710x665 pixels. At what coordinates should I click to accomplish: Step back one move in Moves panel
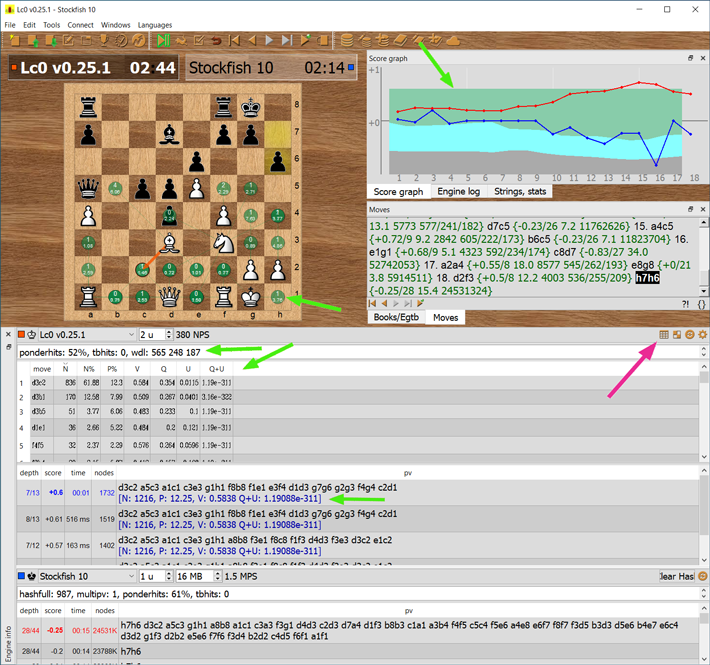tap(386, 302)
